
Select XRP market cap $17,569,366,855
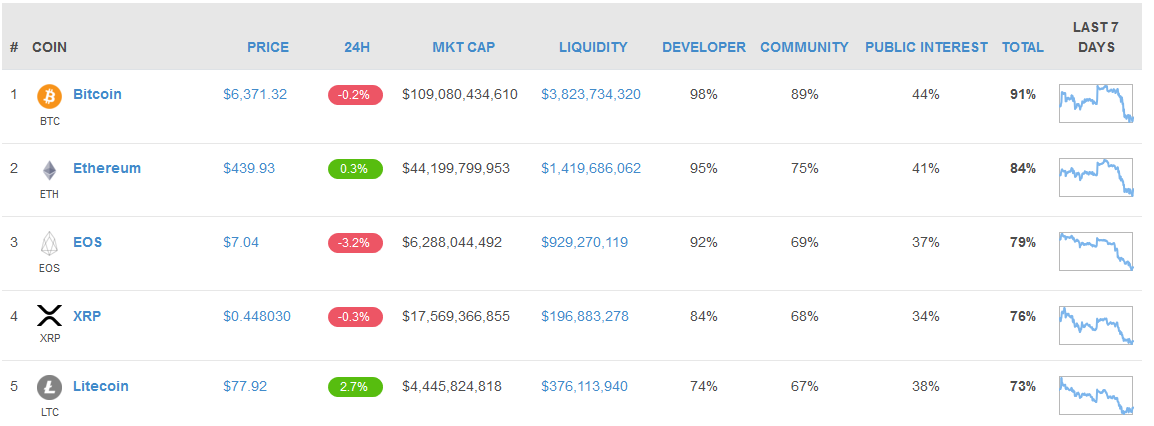[x=456, y=316]
